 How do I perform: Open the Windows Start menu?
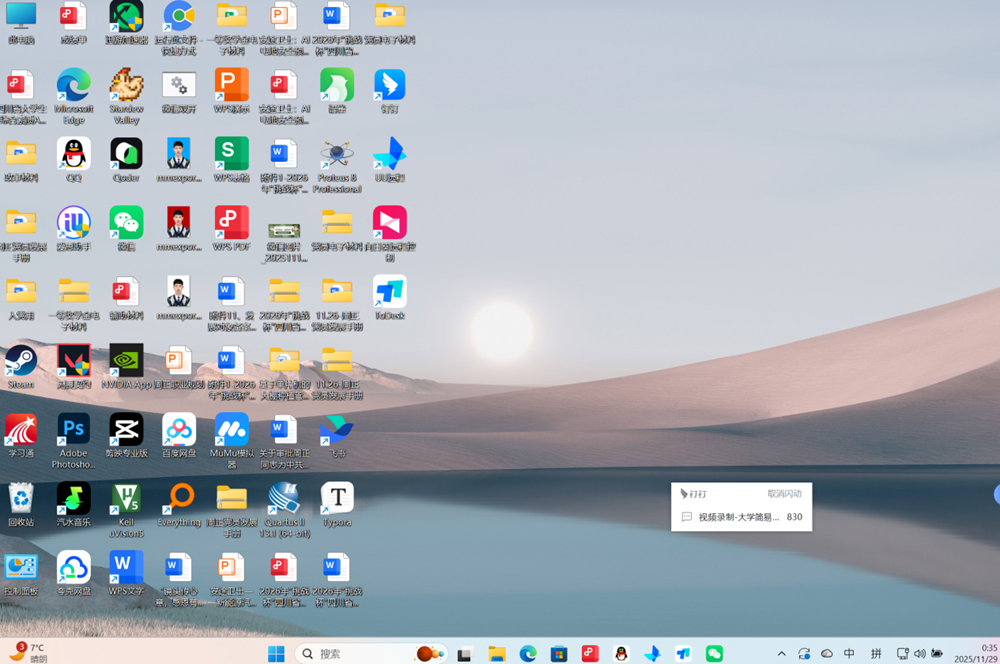(x=276, y=654)
